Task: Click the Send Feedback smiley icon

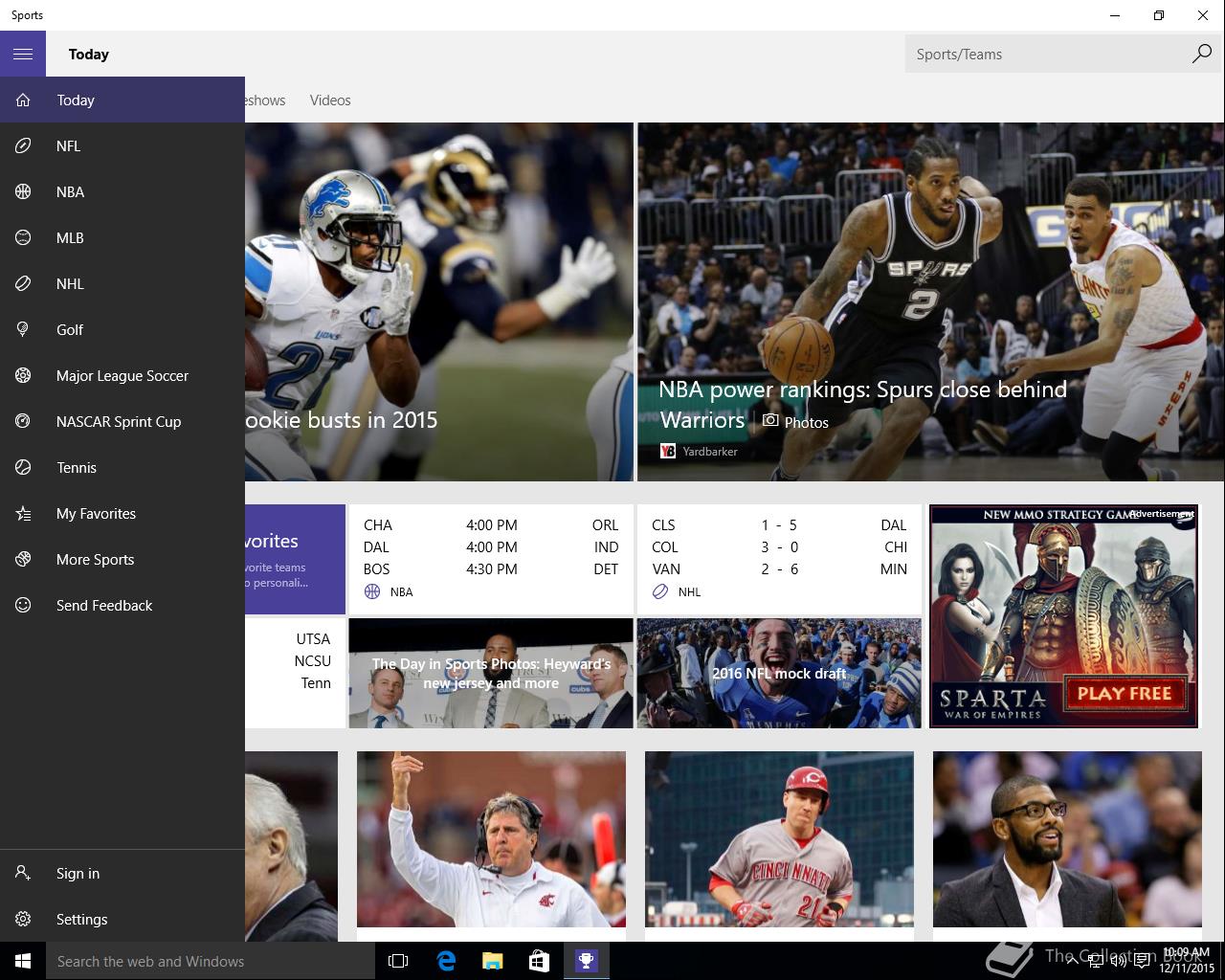Action: [23, 605]
